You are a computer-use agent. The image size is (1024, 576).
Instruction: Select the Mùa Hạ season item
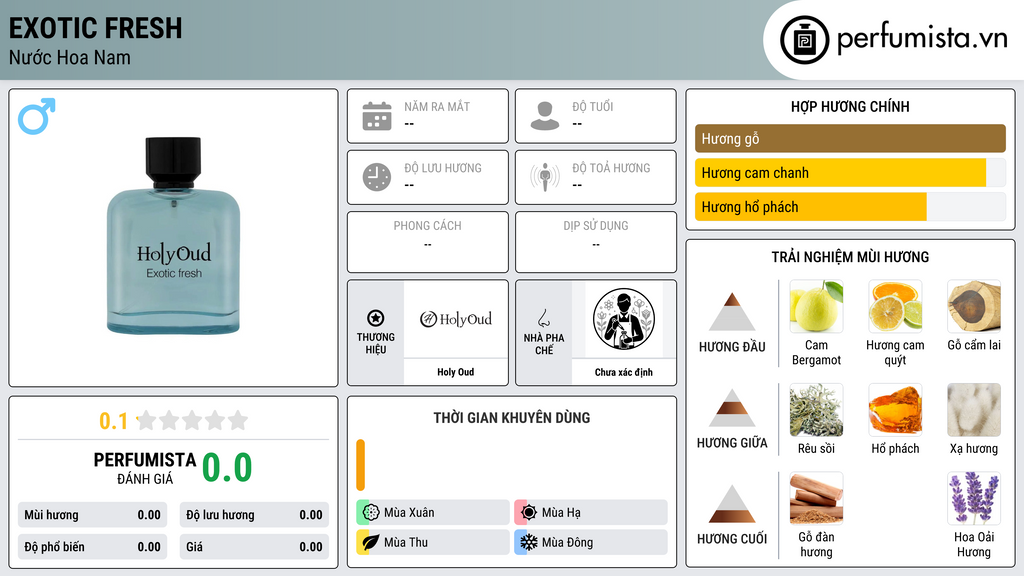pyautogui.click(x=591, y=513)
